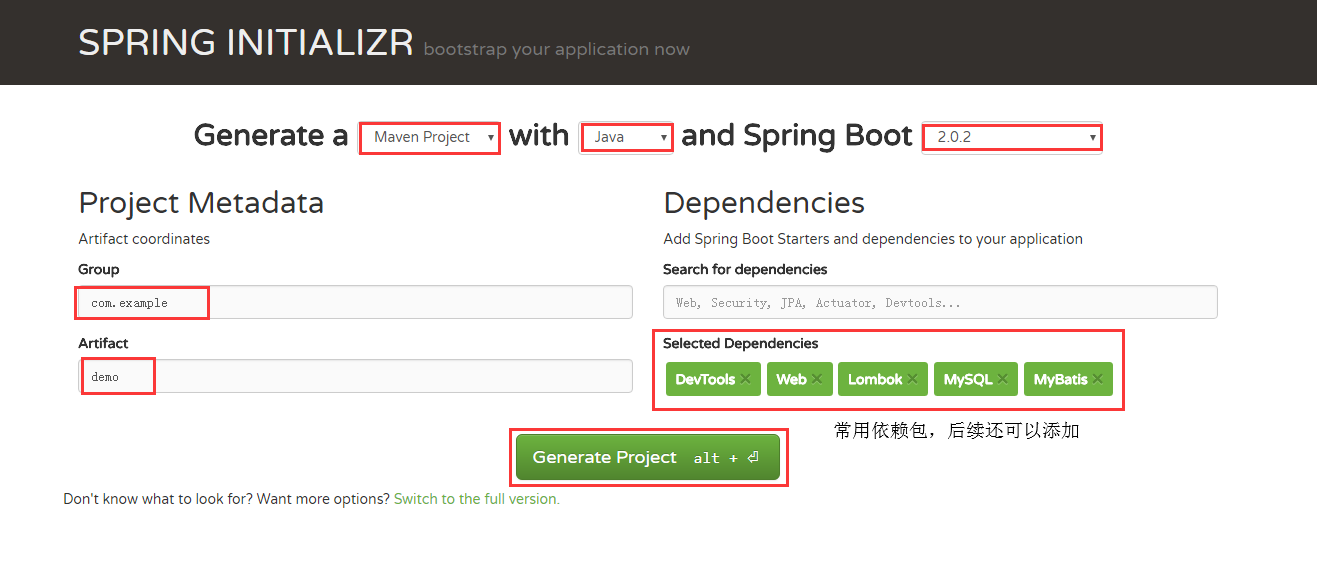
Task: Remove the DevTools dependency via its X
Action: coord(745,380)
